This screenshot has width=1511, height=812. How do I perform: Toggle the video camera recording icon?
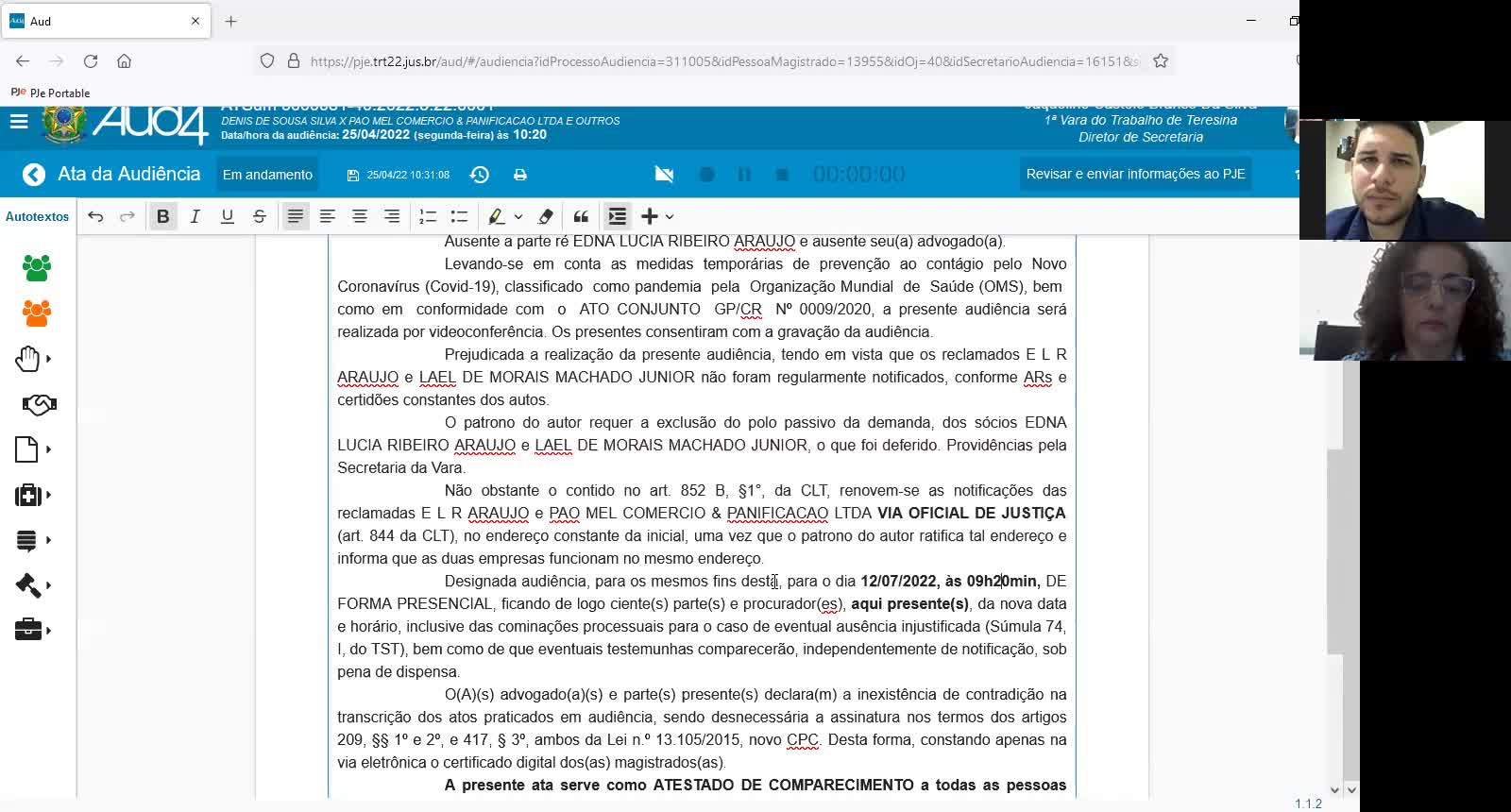pos(665,175)
